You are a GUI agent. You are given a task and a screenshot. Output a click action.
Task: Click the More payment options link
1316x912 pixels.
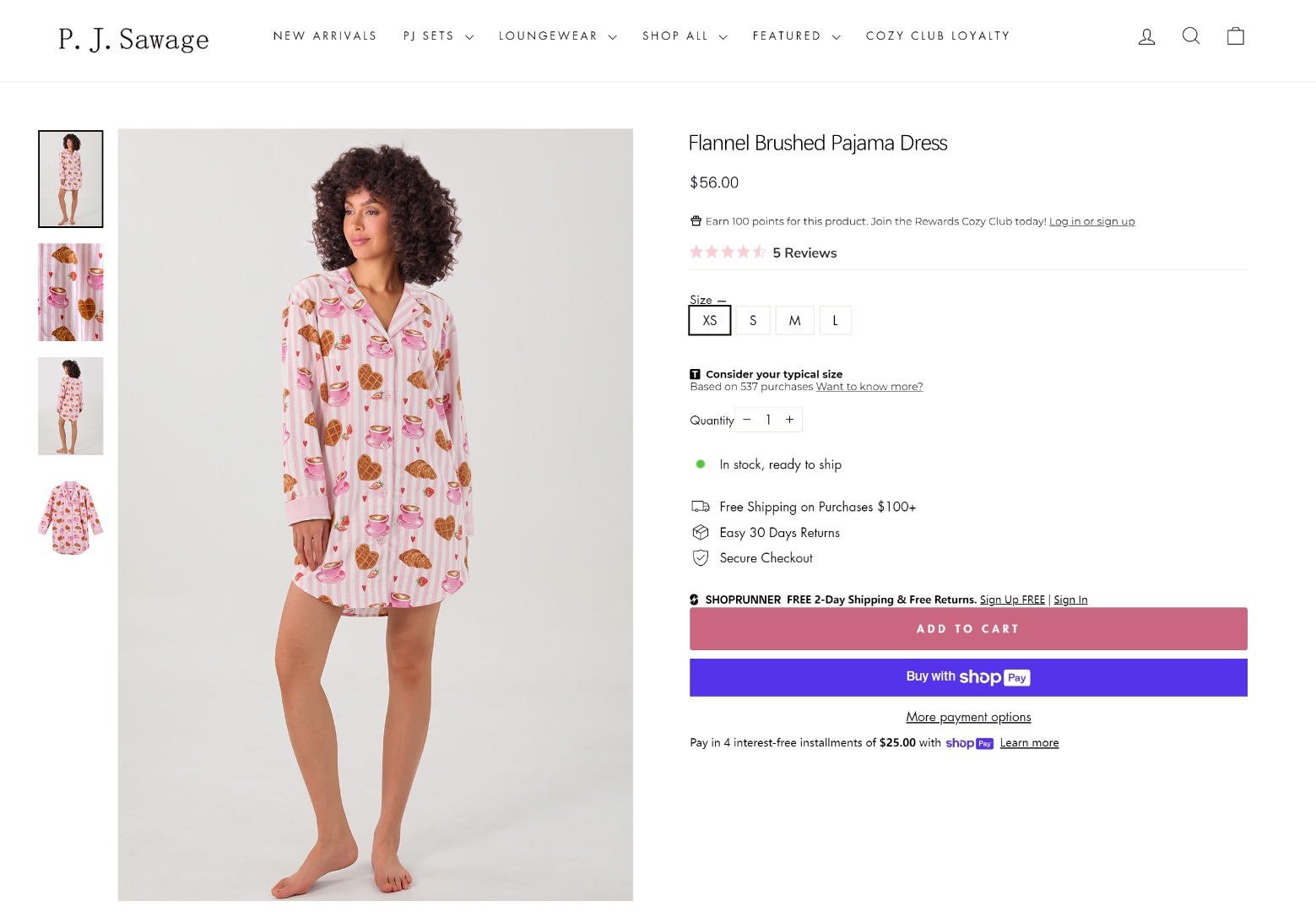968,717
